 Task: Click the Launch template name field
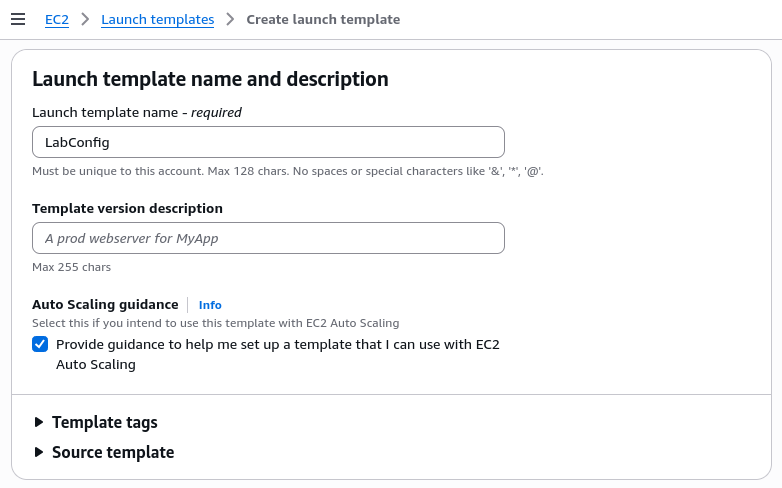coord(268,142)
